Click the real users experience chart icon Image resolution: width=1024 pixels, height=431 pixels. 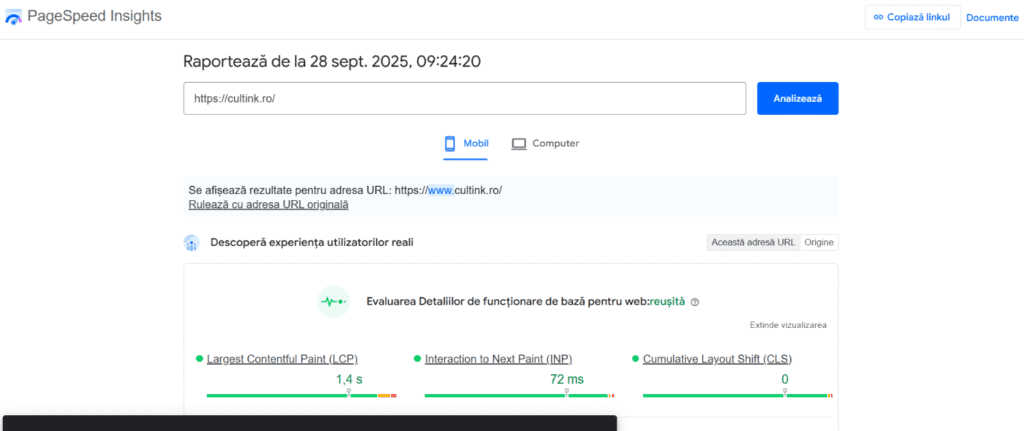191,243
